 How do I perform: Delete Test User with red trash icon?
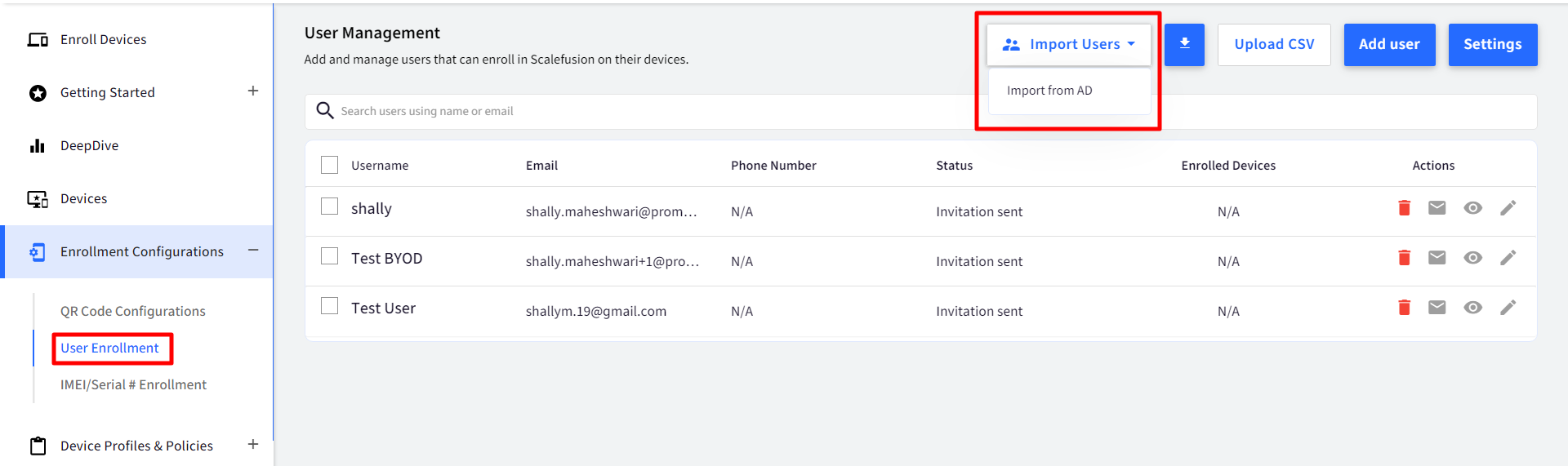[1405, 308]
